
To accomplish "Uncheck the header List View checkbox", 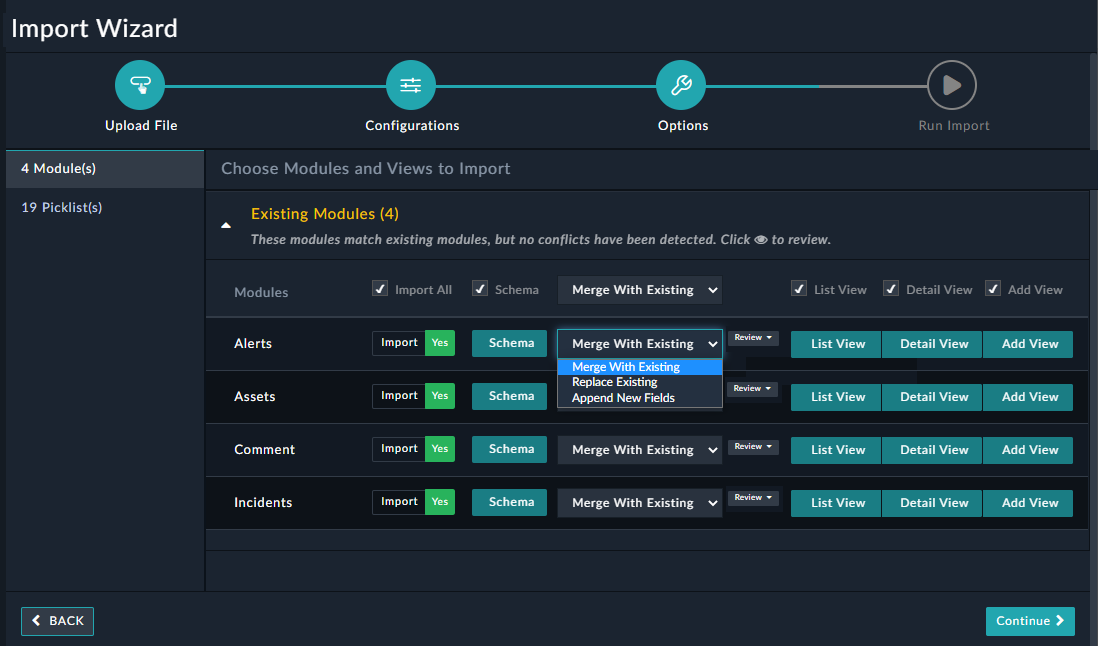I will [x=799, y=288].
